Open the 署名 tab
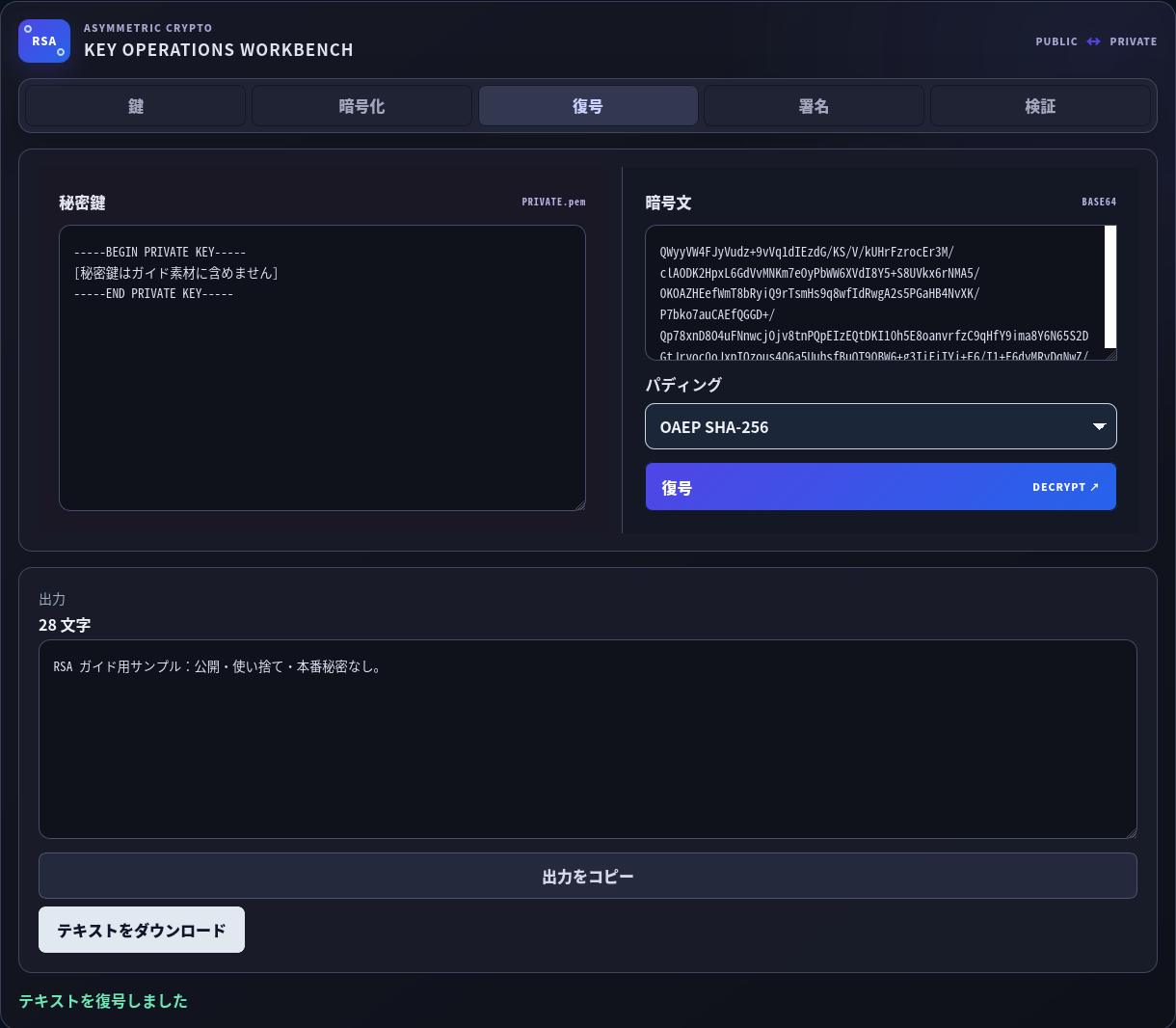This screenshot has width=1176, height=1028. pyautogui.click(x=814, y=106)
